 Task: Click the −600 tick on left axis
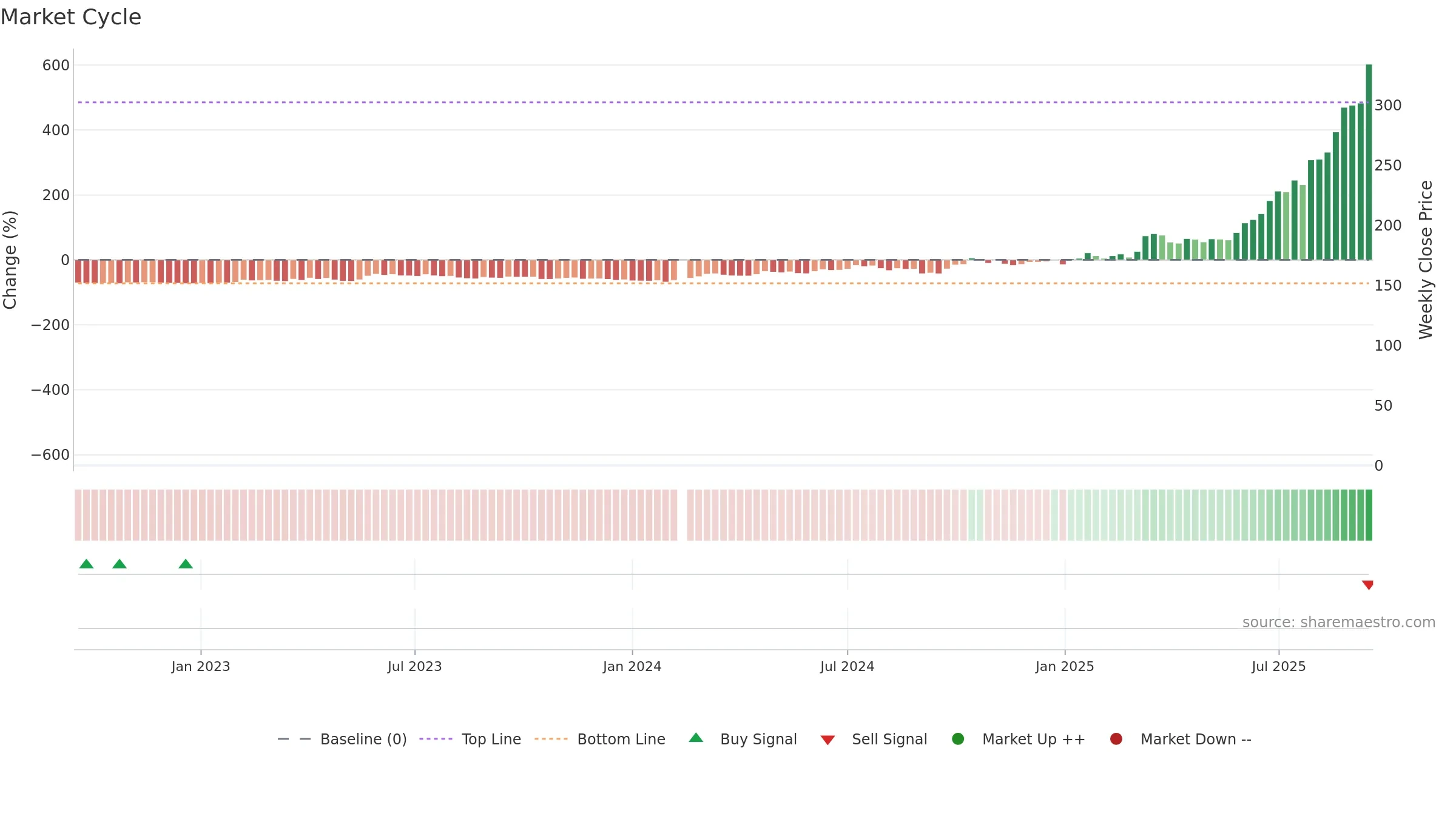pos(50,455)
